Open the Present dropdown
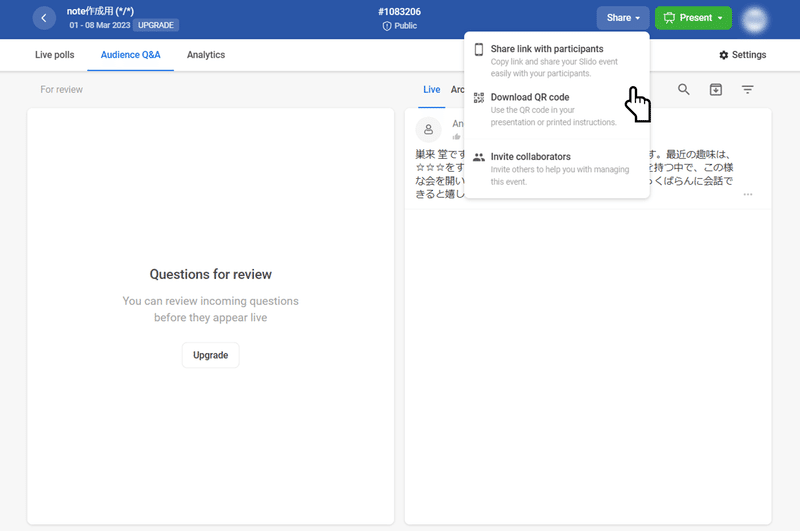 (x=693, y=18)
